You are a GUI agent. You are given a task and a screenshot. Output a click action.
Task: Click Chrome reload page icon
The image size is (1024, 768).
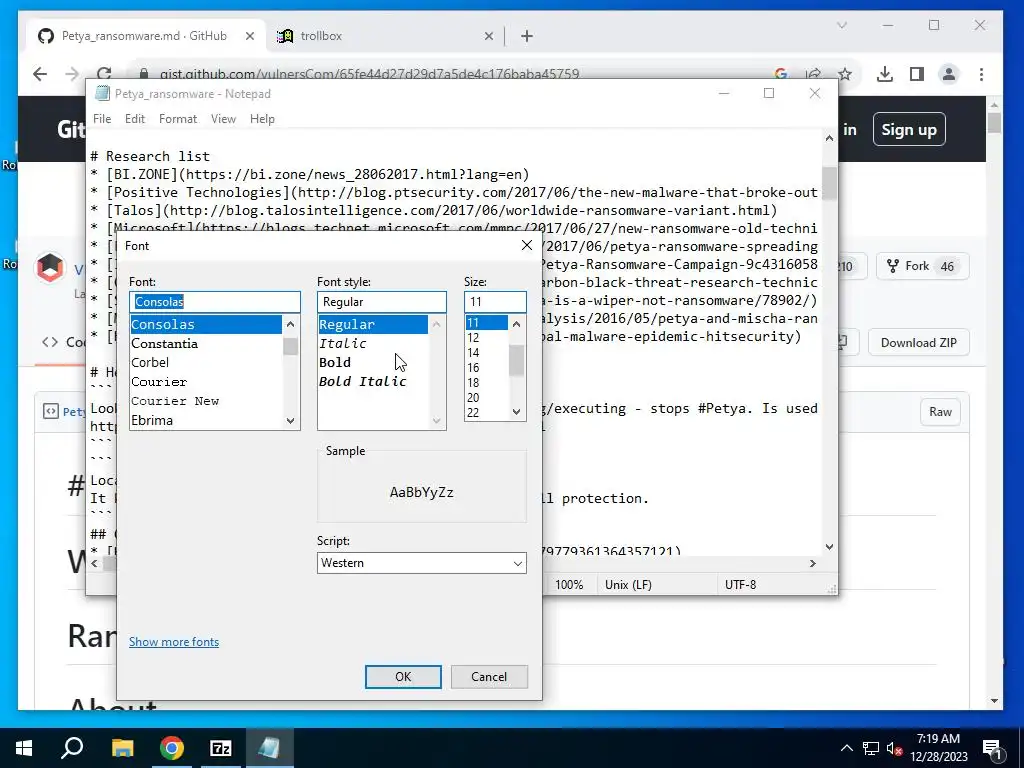pyautogui.click(x=104, y=74)
